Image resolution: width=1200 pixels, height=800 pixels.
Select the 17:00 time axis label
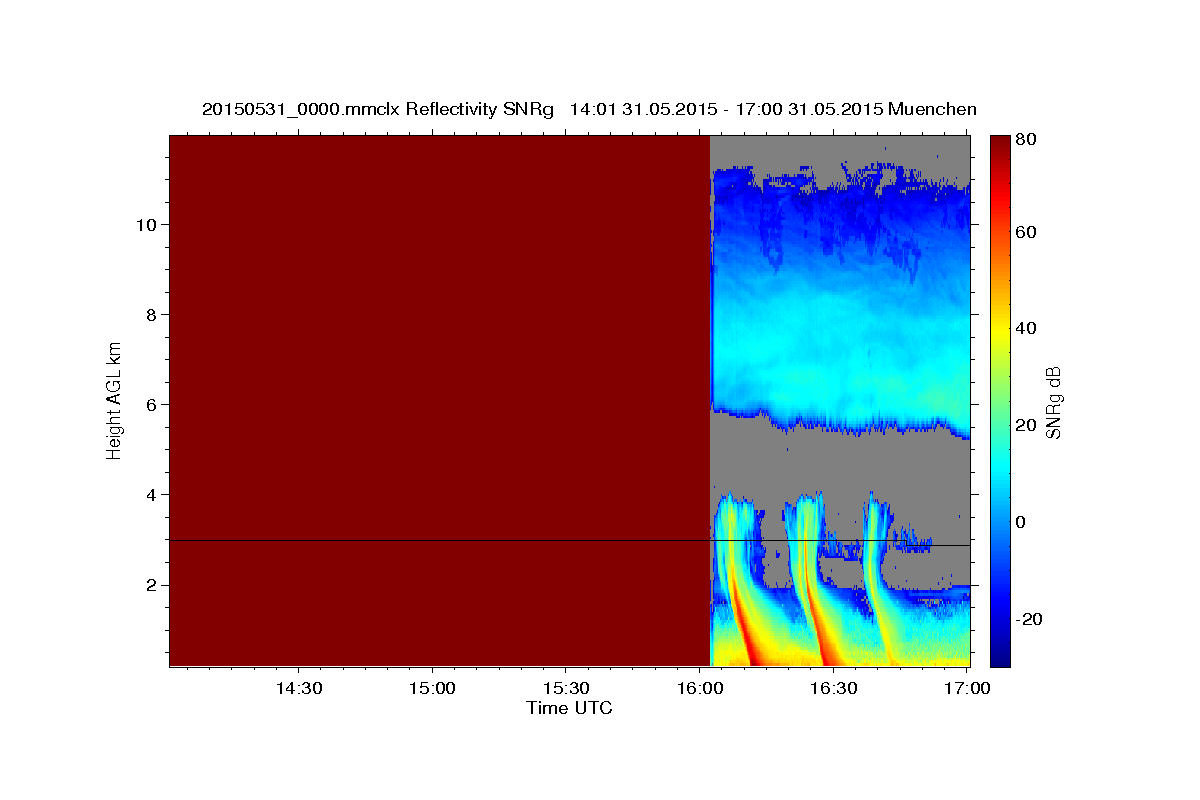968,689
